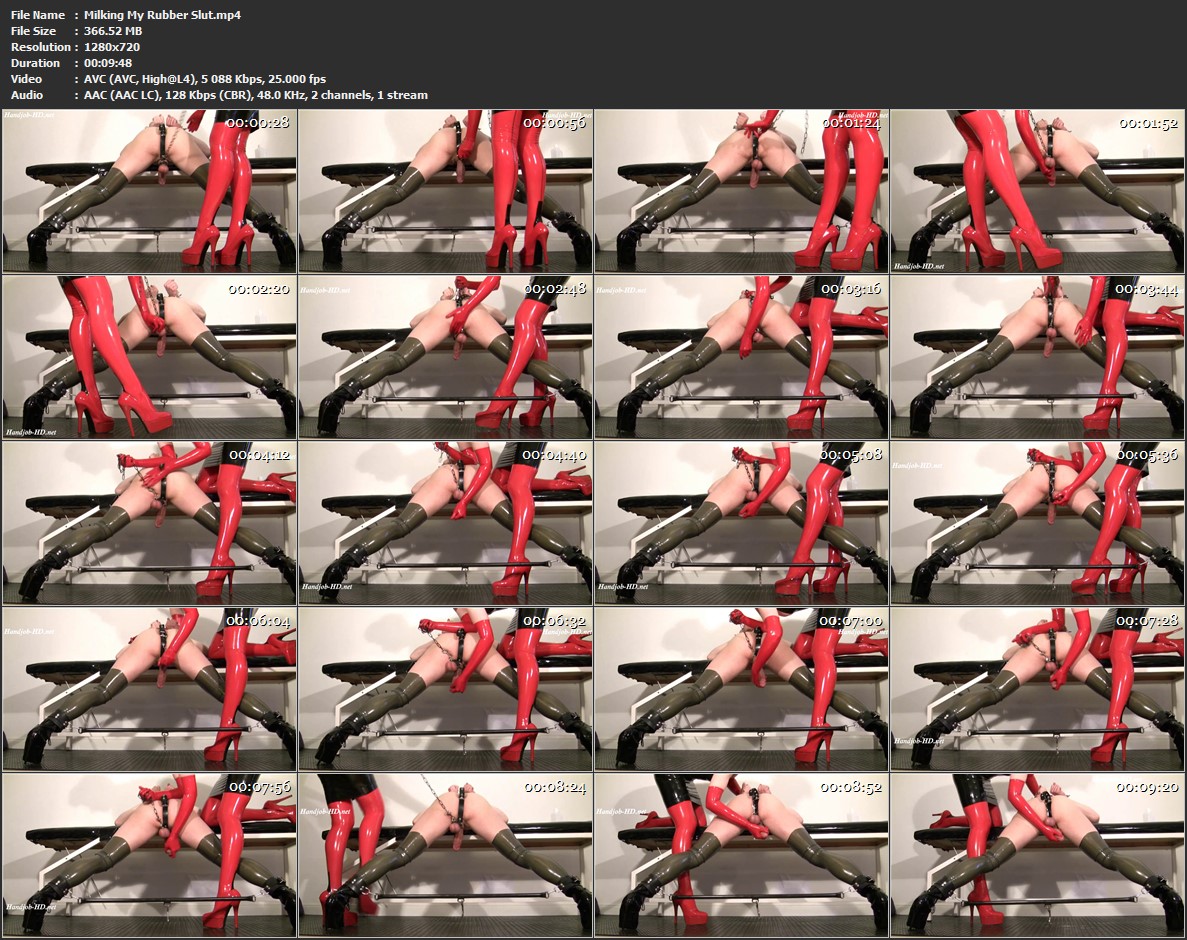Select the frame timestamped 00:03:44
1187x940 pixels.
1037,357
